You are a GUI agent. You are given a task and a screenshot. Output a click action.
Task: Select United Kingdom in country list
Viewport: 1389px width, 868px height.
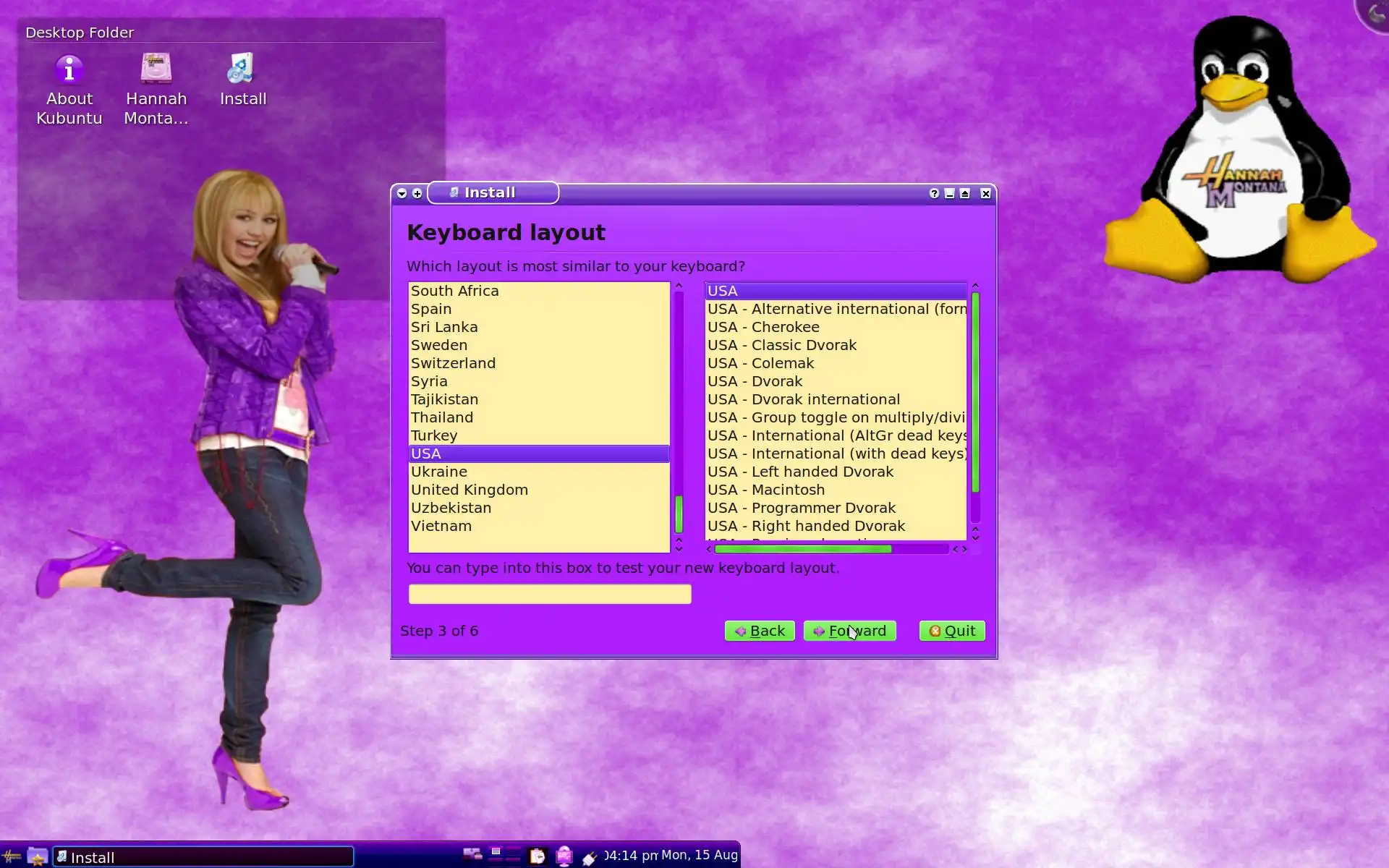click(x=469, y=490)
